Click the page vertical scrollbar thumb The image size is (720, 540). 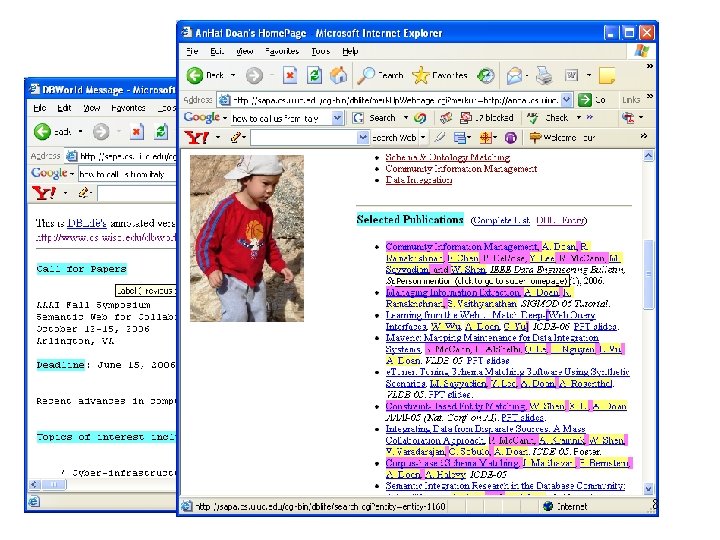coord(648,274)
